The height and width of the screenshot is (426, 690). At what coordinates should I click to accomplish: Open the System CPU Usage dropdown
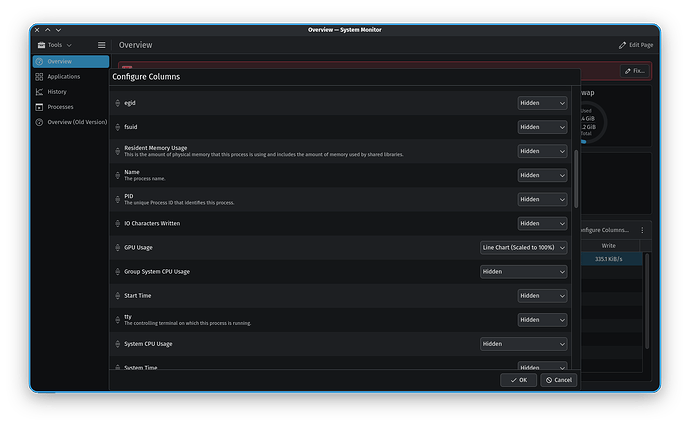(523, 344)
